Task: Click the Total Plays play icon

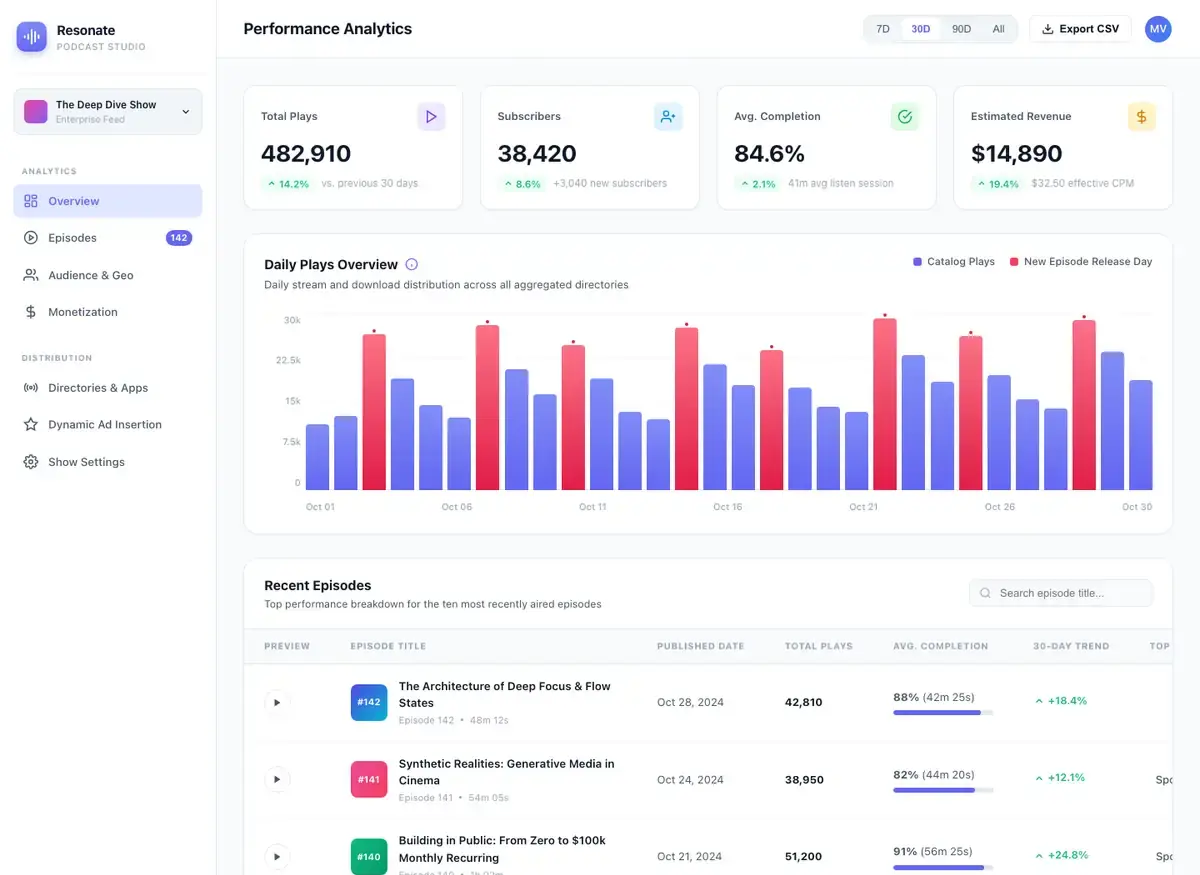Action: 431,117
